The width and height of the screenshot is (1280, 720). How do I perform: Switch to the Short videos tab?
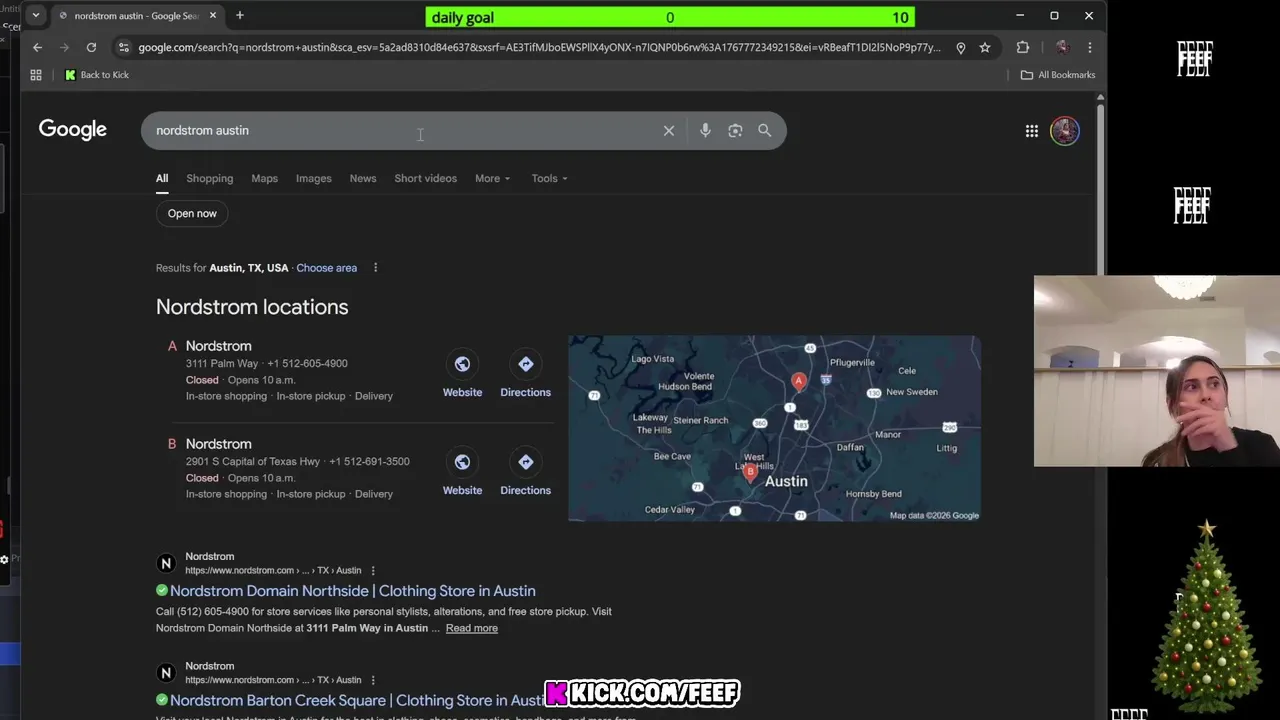(x=426, y=179)
